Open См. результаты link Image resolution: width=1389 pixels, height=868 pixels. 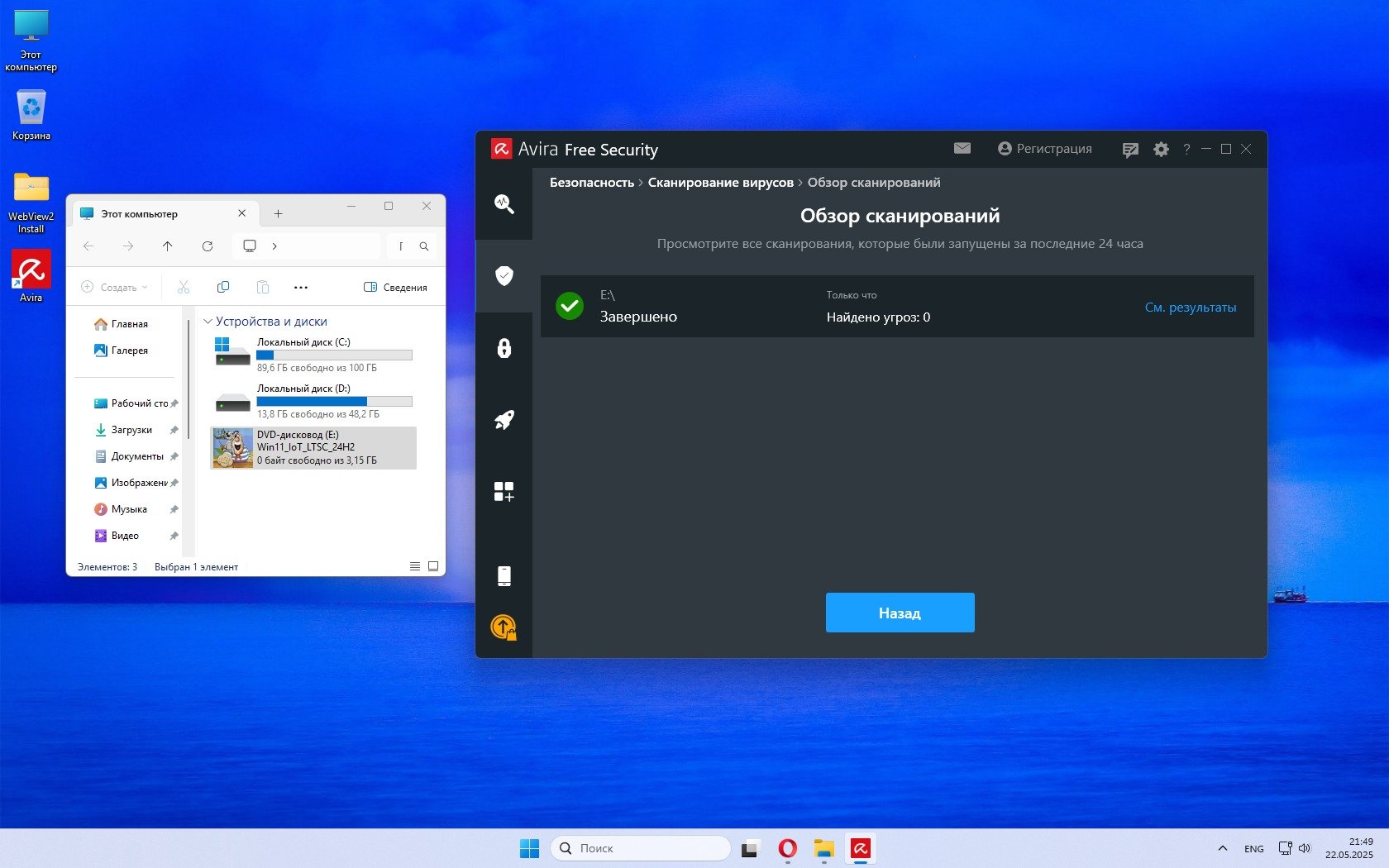click(x=1190, y=308)
